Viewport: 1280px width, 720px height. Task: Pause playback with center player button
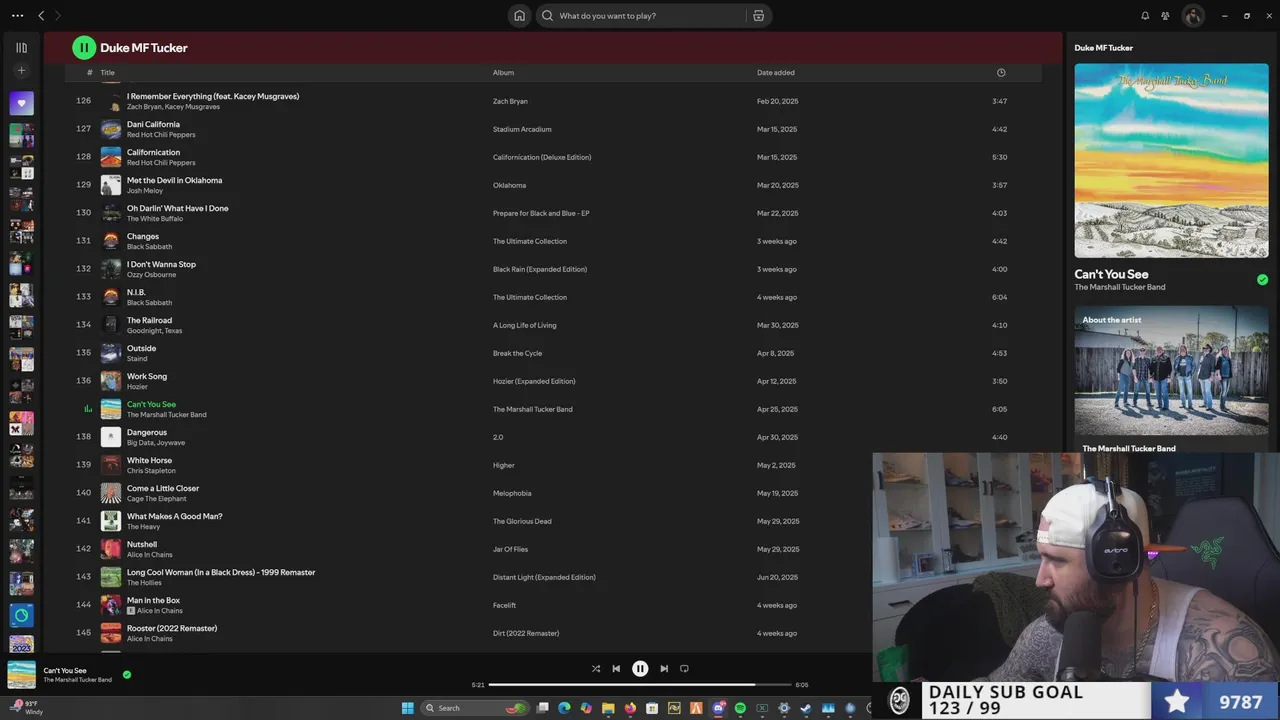click(x=640, y=669)
